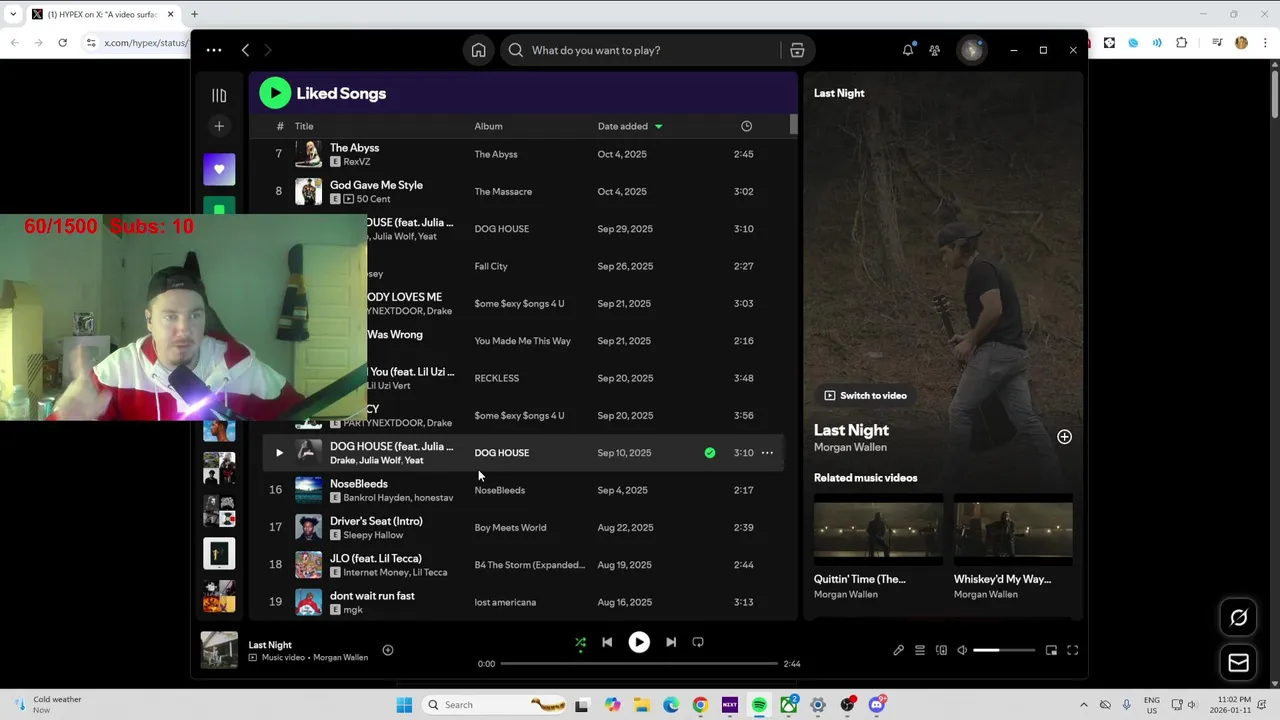Open Connect to a device icon
Image resolution: width=1280 pixels, height=720 pixels.
[941, 650]
